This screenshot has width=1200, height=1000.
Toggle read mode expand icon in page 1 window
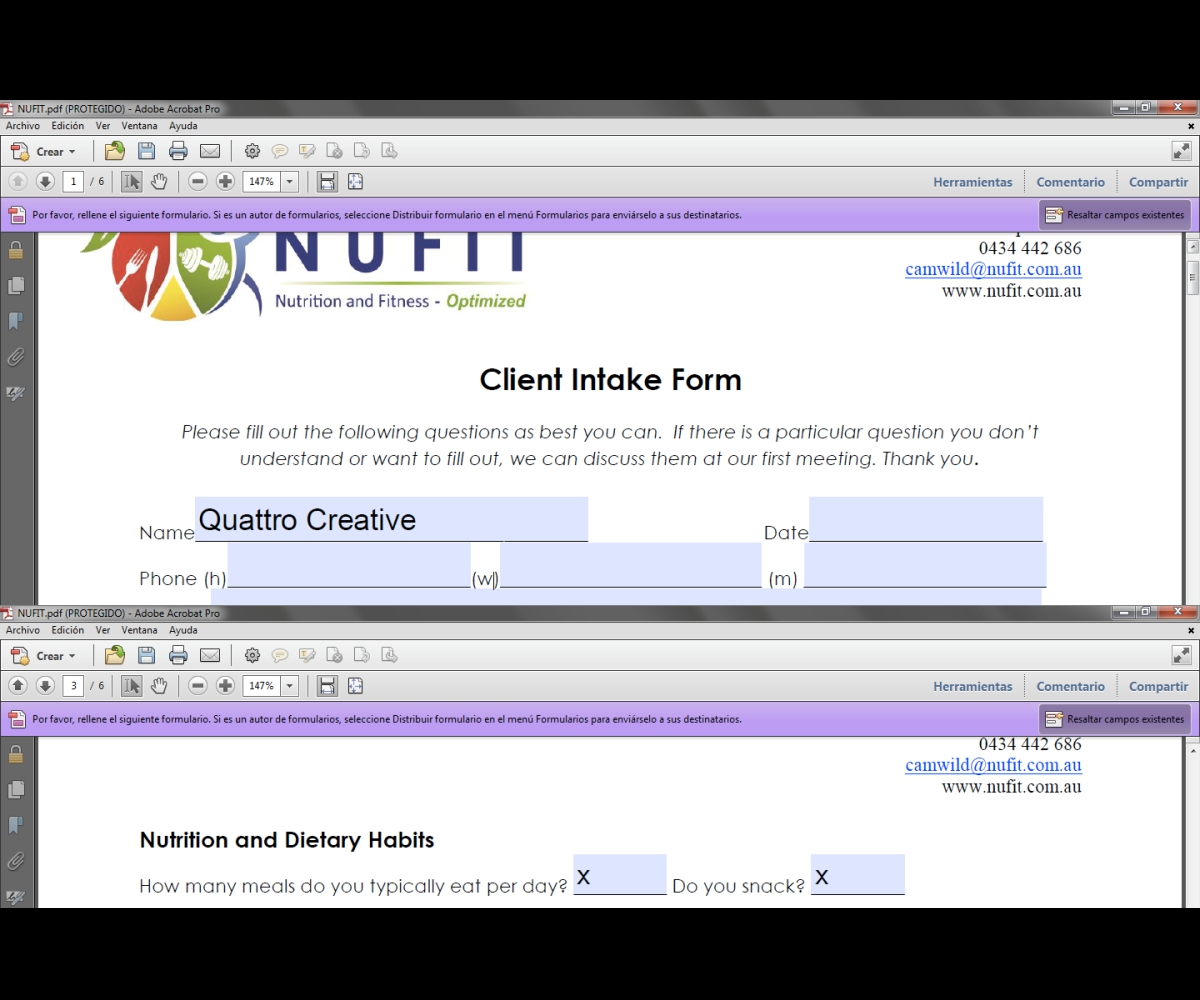(1181, 152)
